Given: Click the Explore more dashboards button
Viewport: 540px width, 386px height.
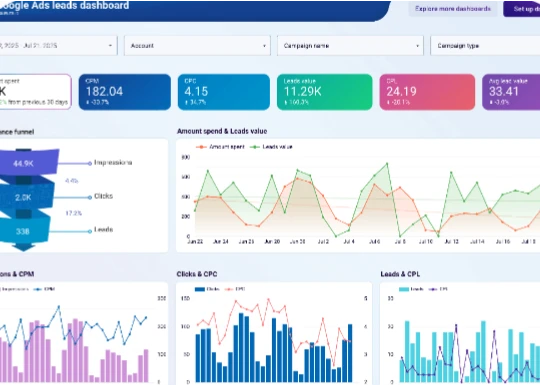Looking at the screenshot, I should pos(453,9).
